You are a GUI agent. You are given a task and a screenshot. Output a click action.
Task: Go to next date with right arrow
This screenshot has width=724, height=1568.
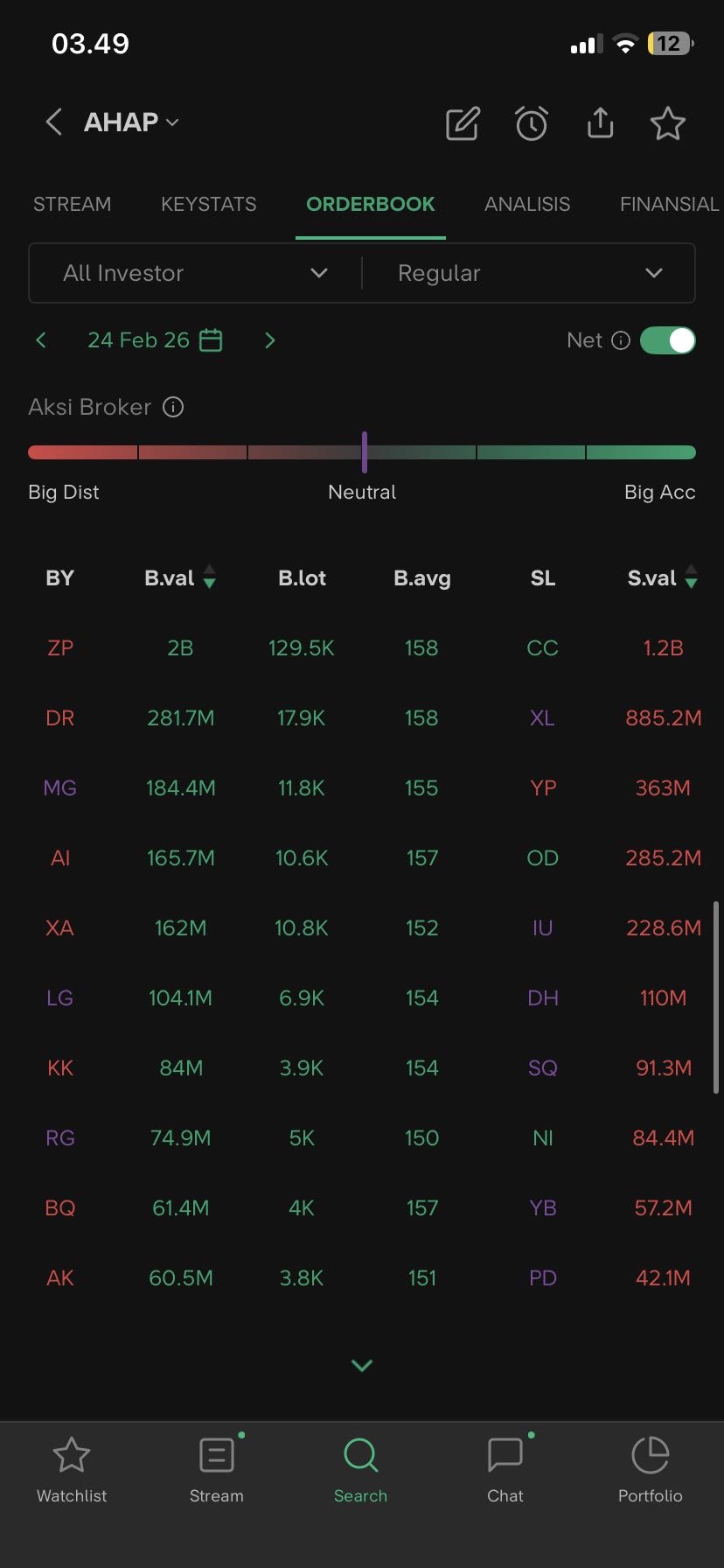(270, 340)
